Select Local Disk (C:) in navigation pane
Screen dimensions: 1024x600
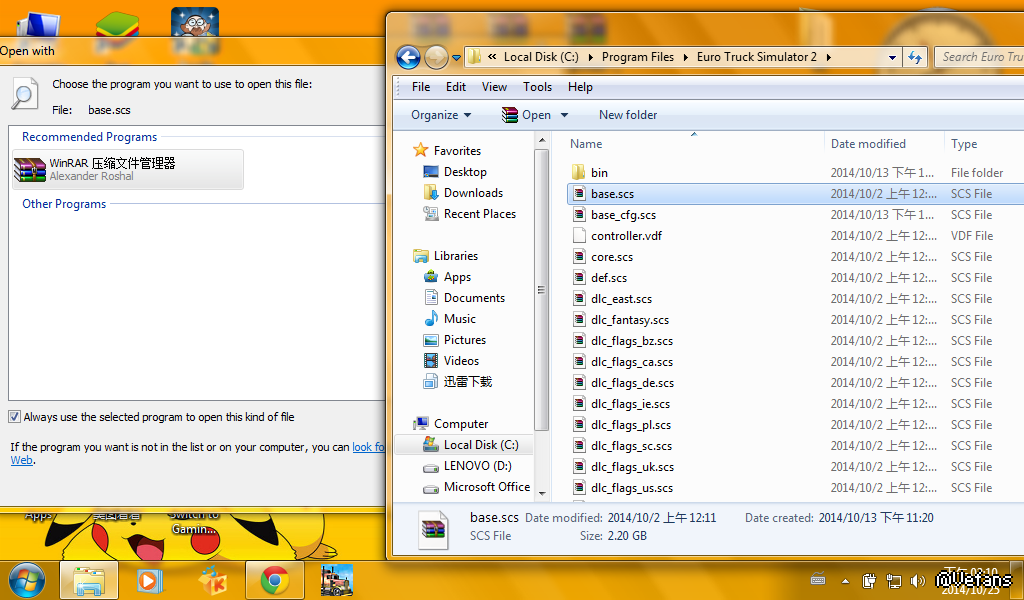(x=480, y=445)
